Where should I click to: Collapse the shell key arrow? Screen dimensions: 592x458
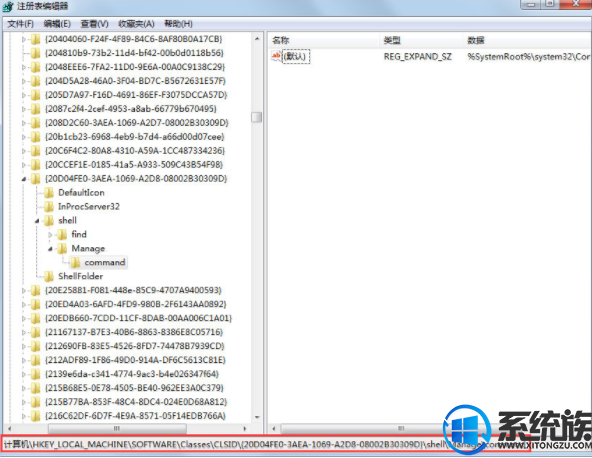[37, 221]
